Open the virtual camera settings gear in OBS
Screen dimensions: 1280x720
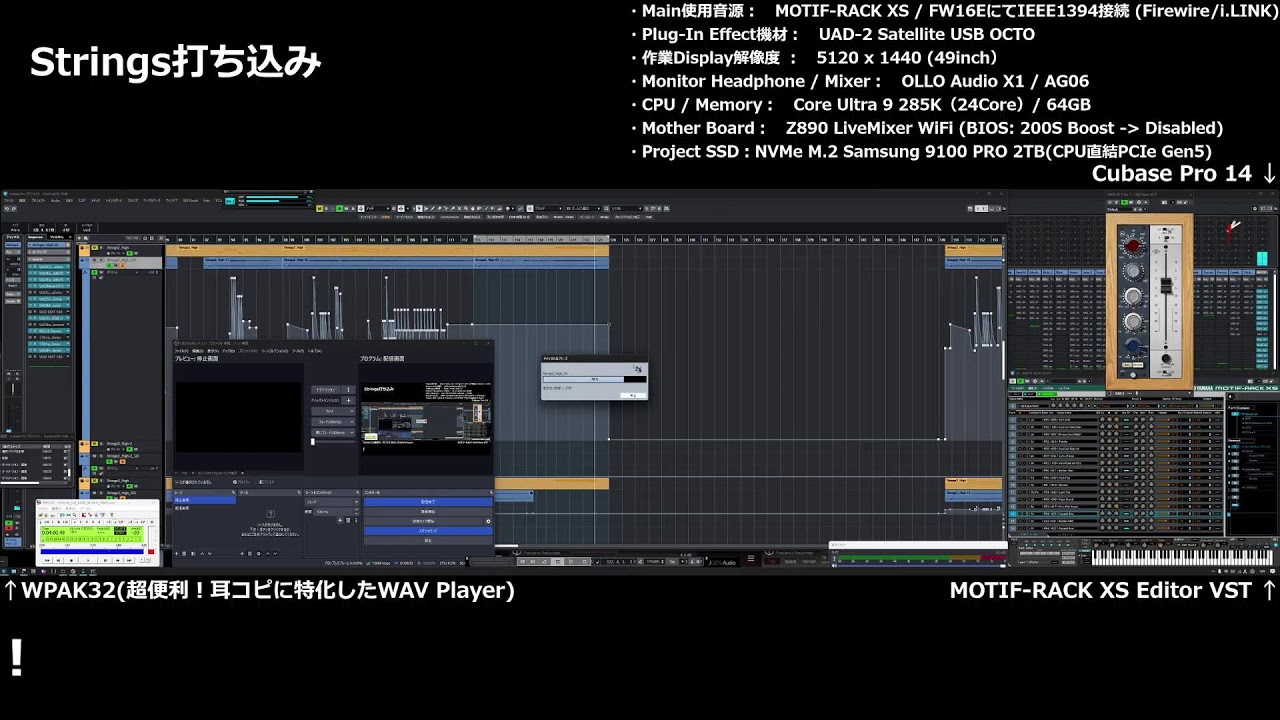point(488,521)
